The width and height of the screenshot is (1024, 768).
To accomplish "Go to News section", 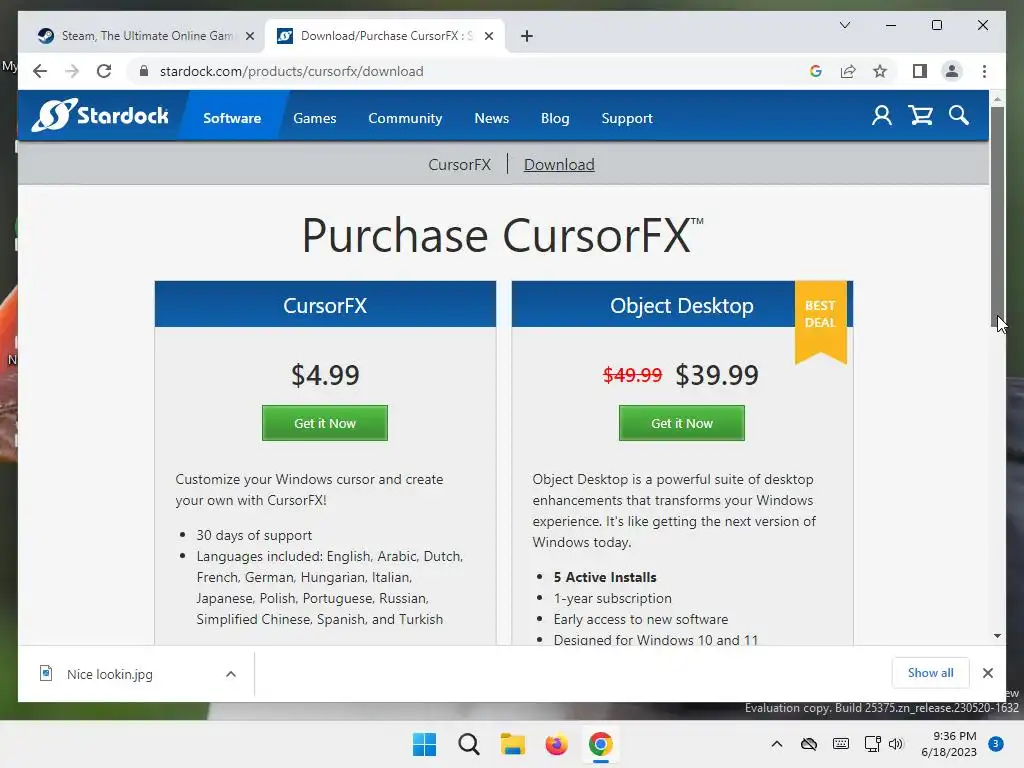I will 492,118.
